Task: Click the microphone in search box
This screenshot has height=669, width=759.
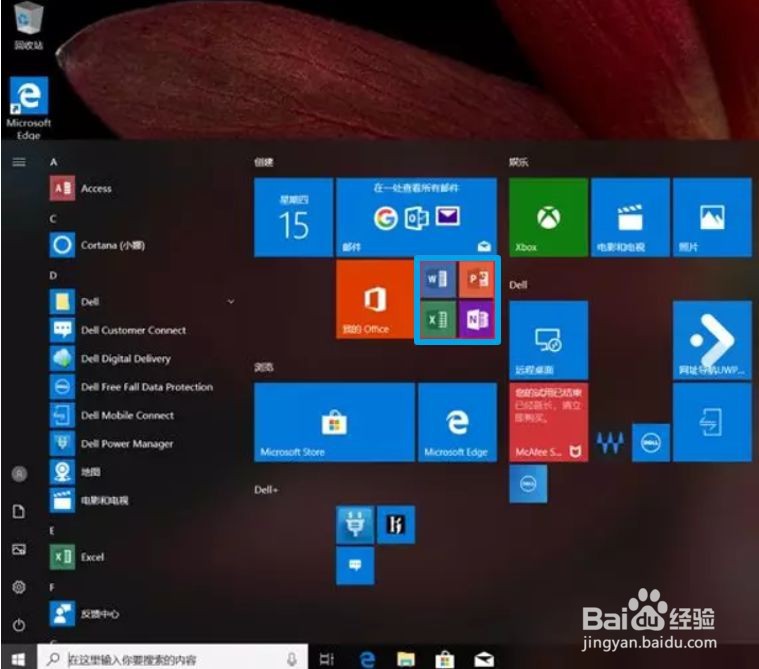Action: point(292,659)
